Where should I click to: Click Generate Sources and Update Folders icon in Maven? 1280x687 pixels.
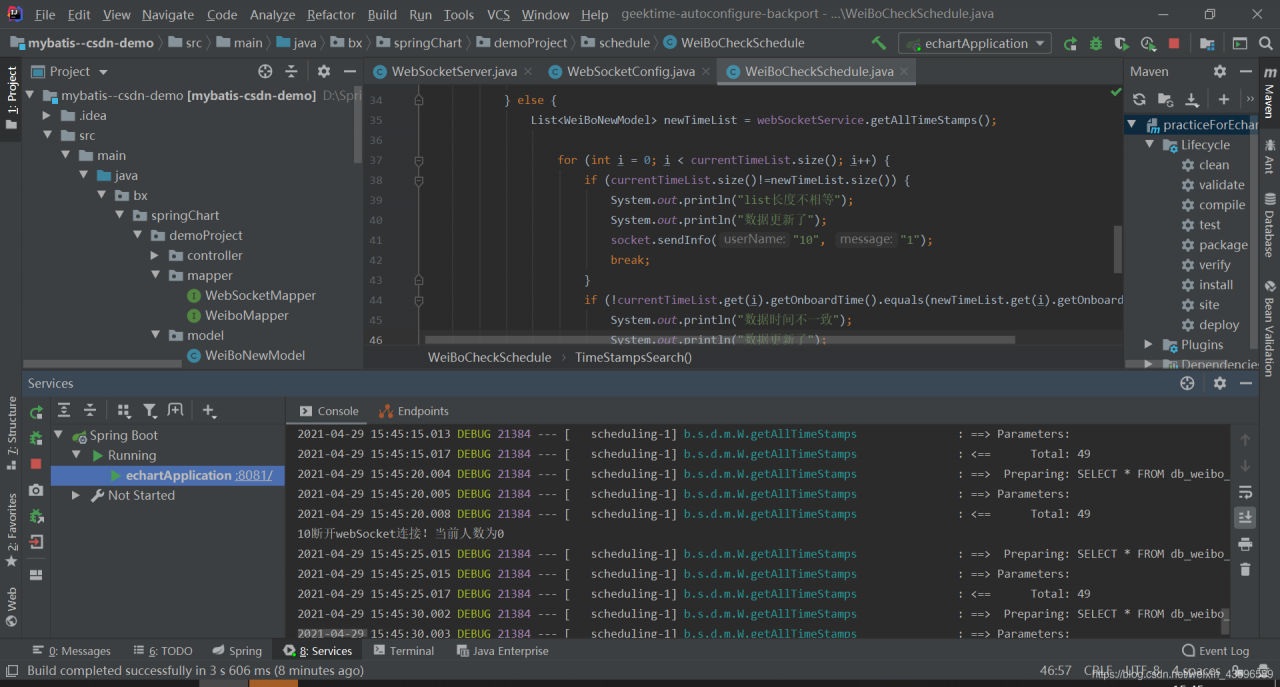tap(1165, 99)
